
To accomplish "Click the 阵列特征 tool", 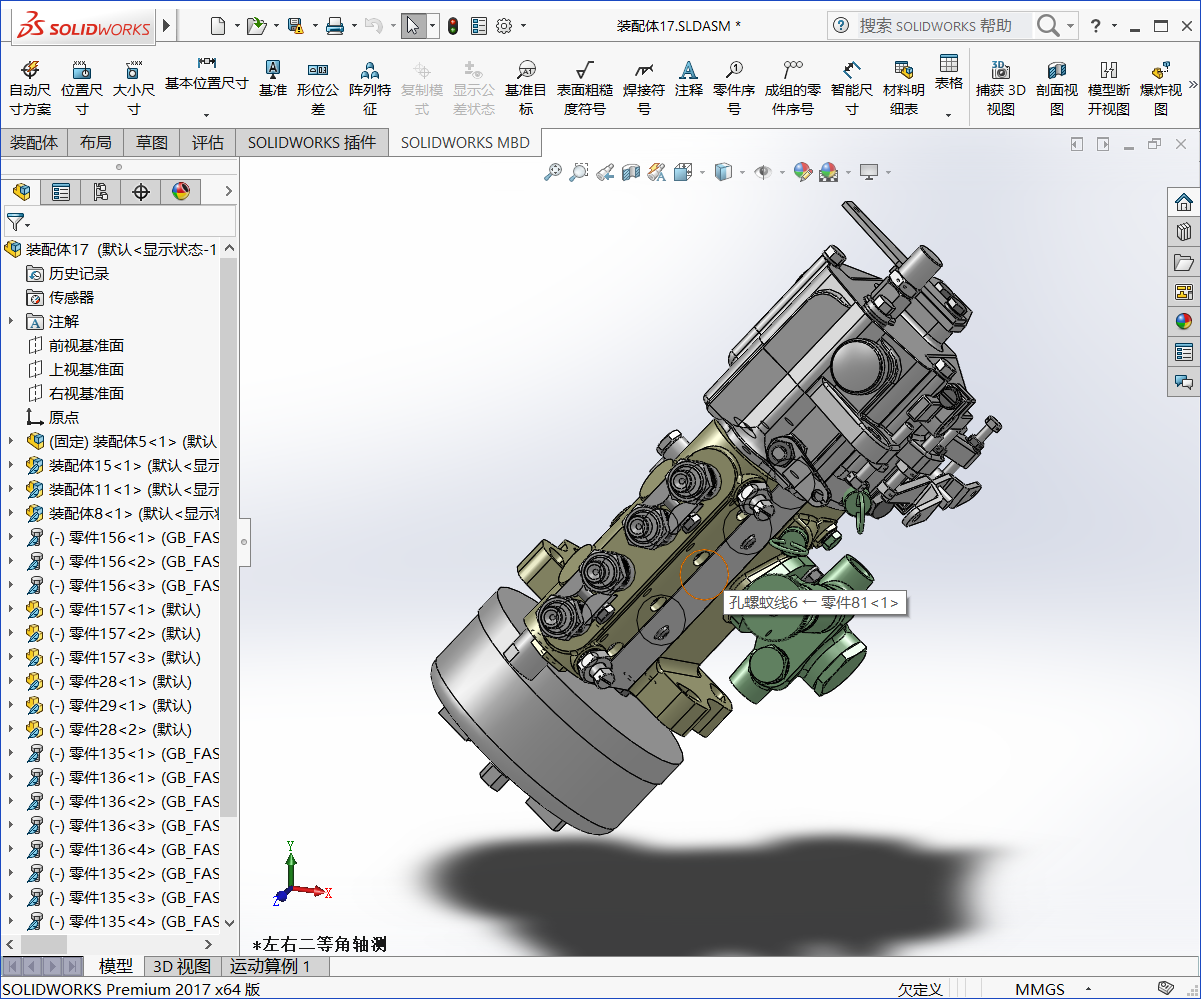I will (370, 87).
